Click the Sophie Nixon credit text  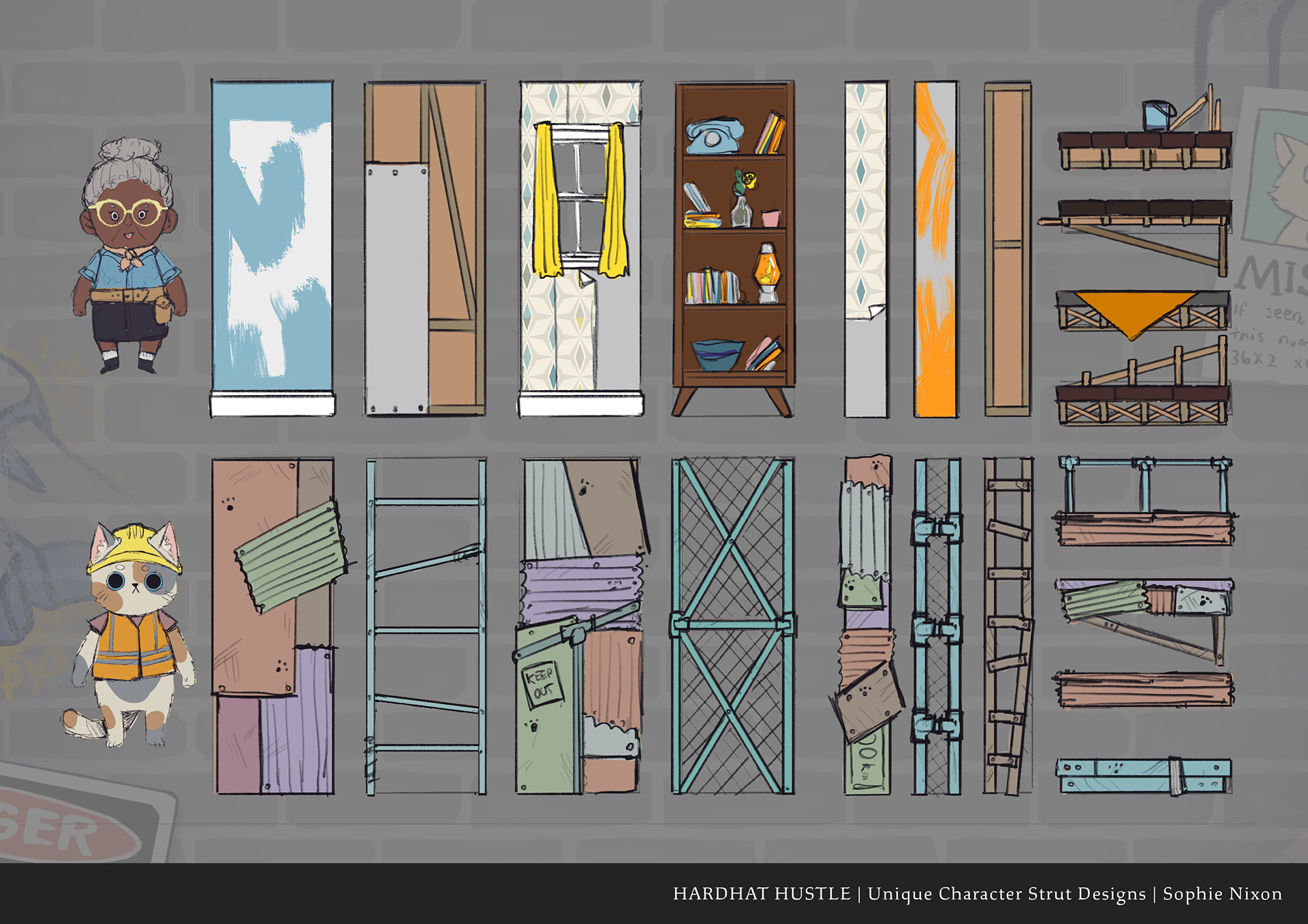coord(1222,893)
